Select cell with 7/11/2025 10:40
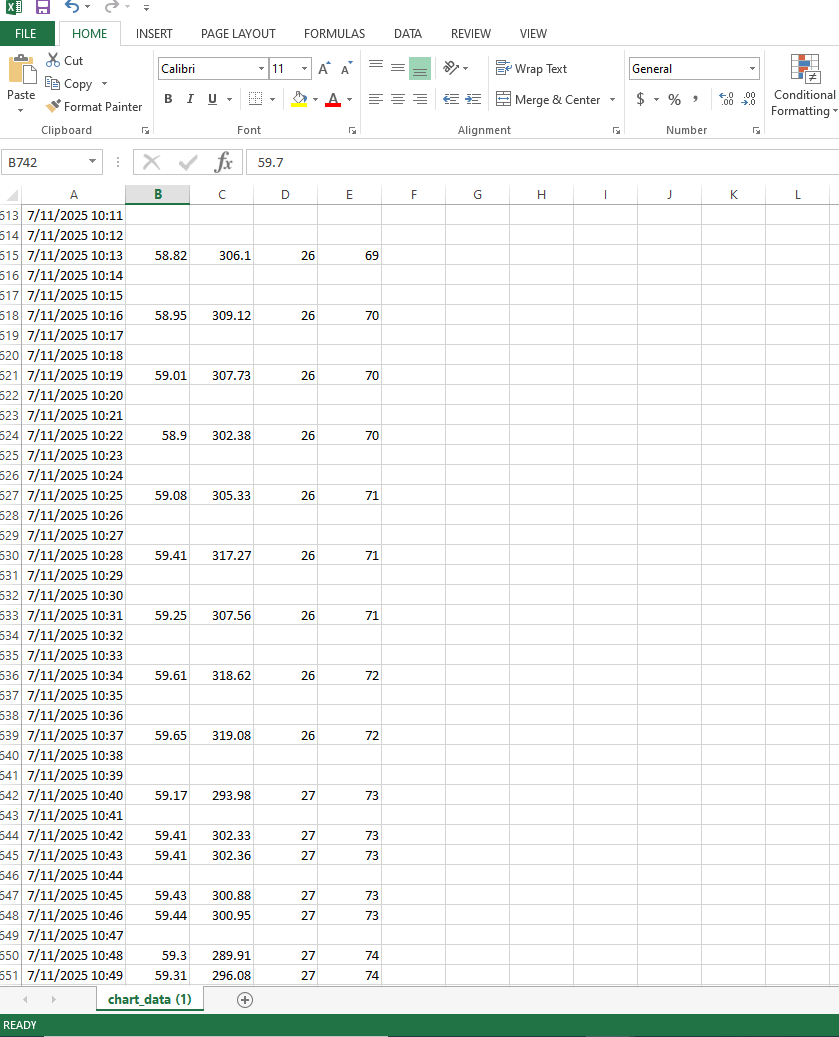The height and width of the screenshot is (1037, 839). pyautogui.click(x=74, y=796)
